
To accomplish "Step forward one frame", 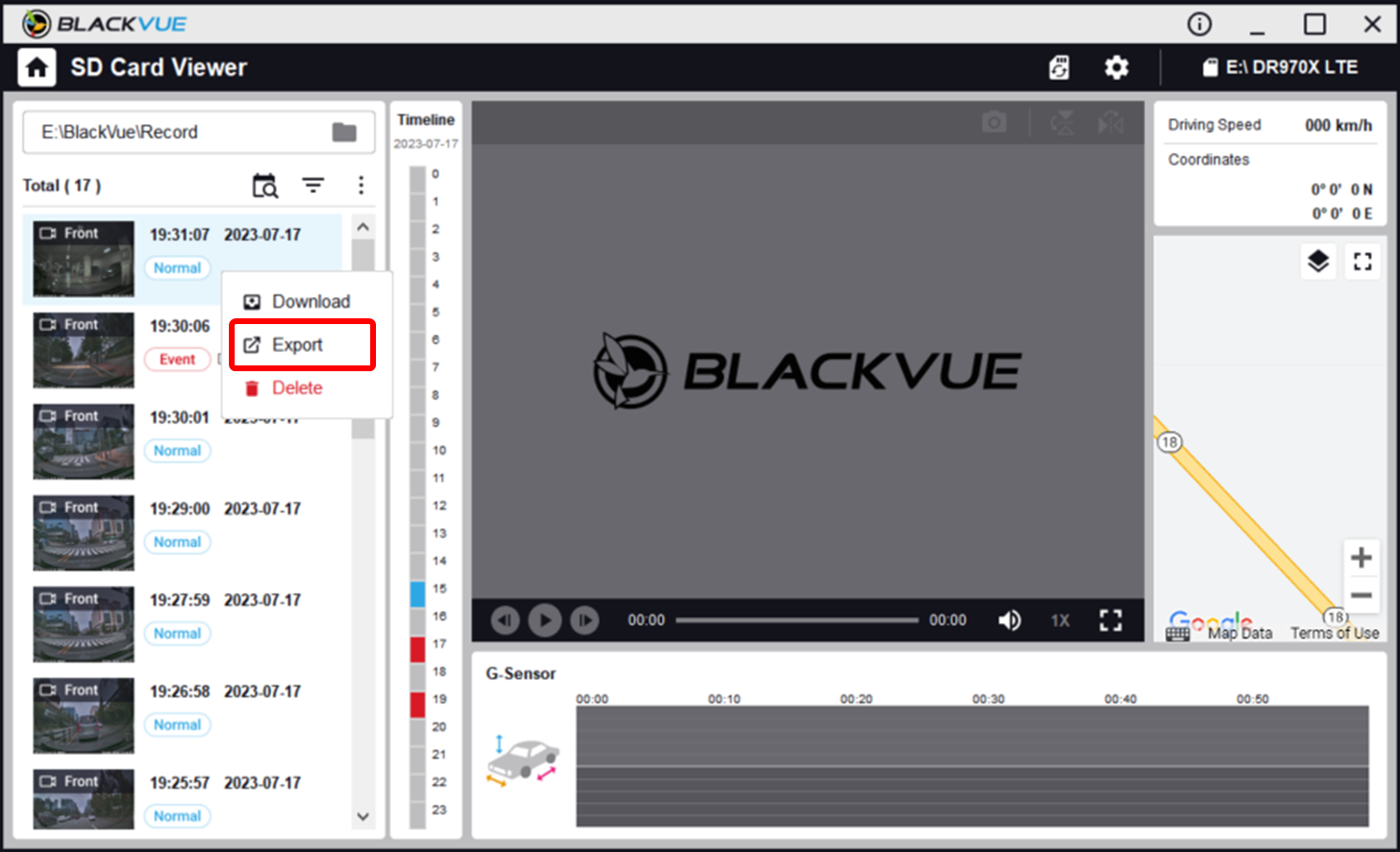I will coord(585,620).
